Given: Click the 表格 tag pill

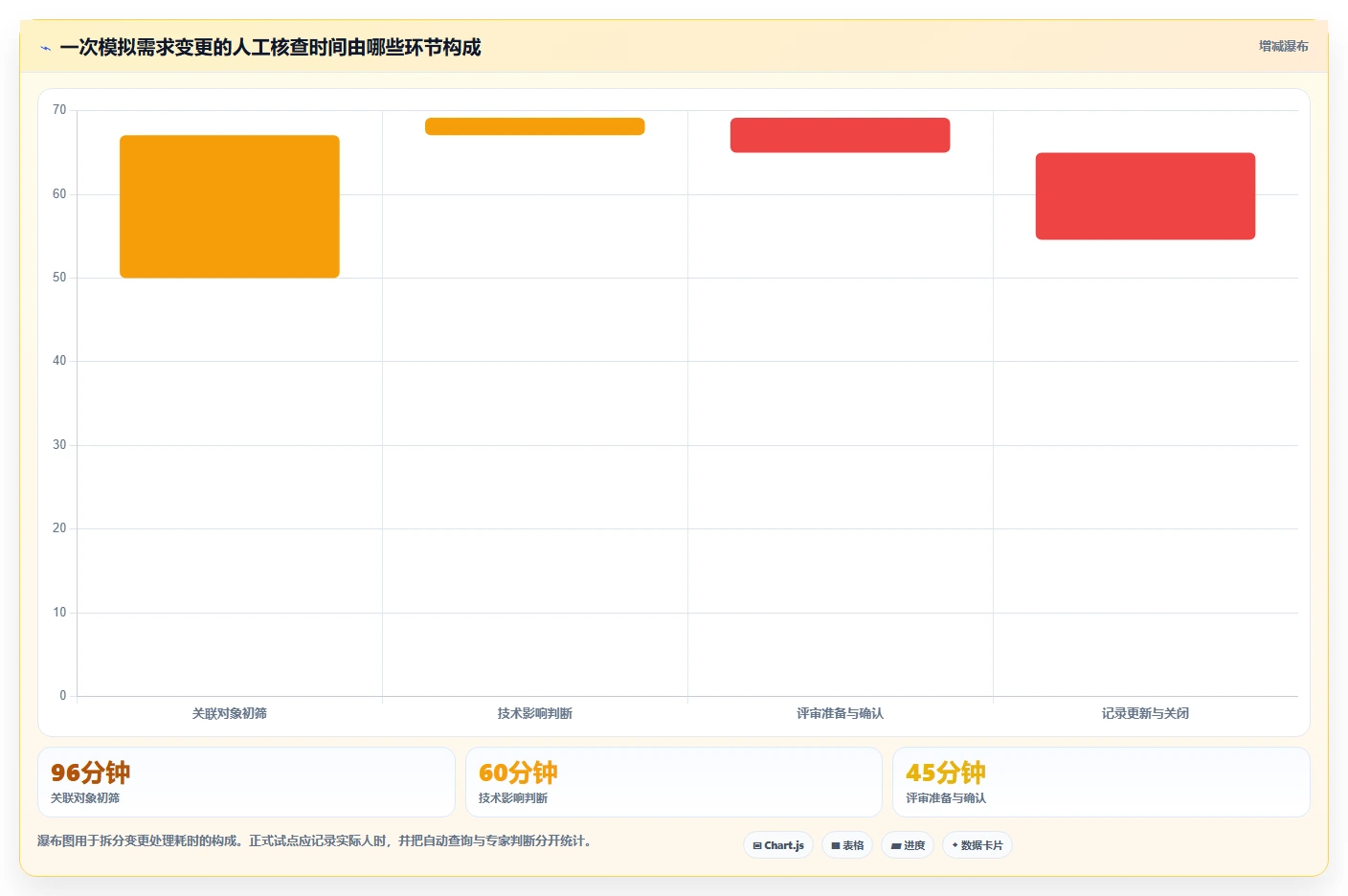Looking at the screenshot, I should pos(847,845).
